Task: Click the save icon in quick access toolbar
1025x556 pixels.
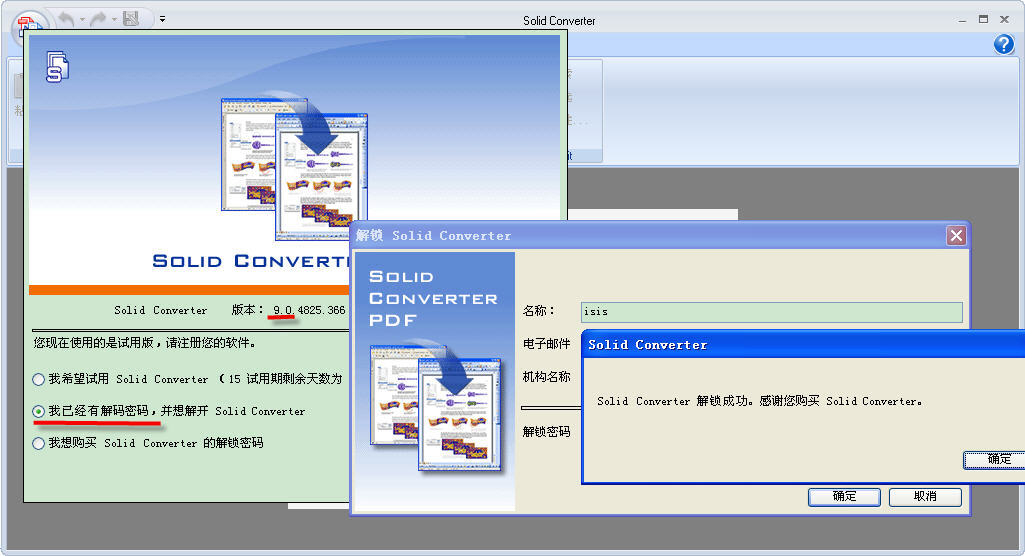Action: coord(131,19)
